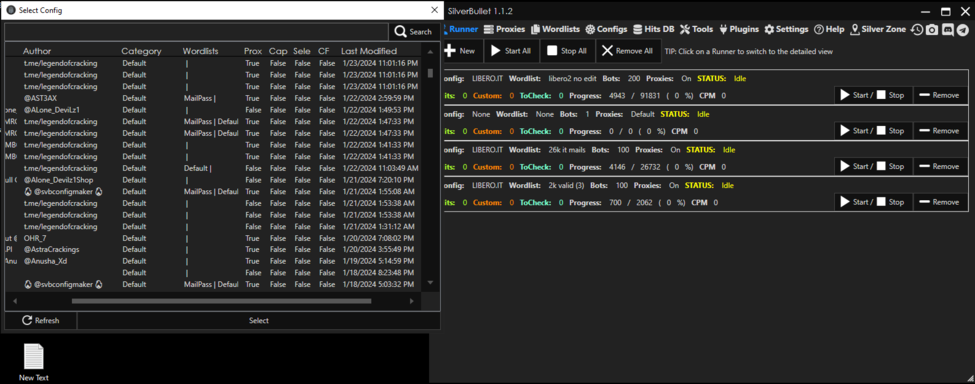Select the config row by @Alone_Devilz1Shop

(x=213, y=180)
